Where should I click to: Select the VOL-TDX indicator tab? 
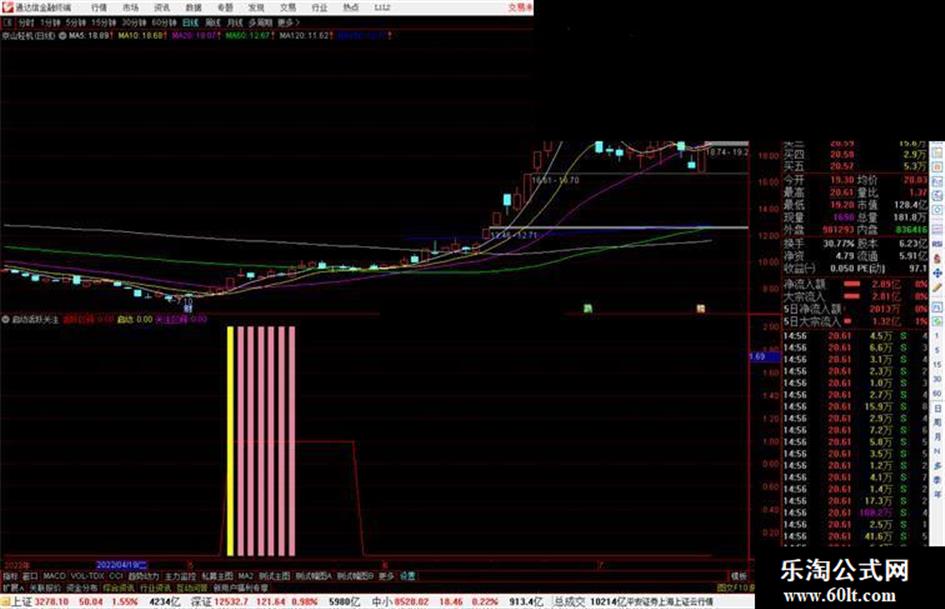87,576
